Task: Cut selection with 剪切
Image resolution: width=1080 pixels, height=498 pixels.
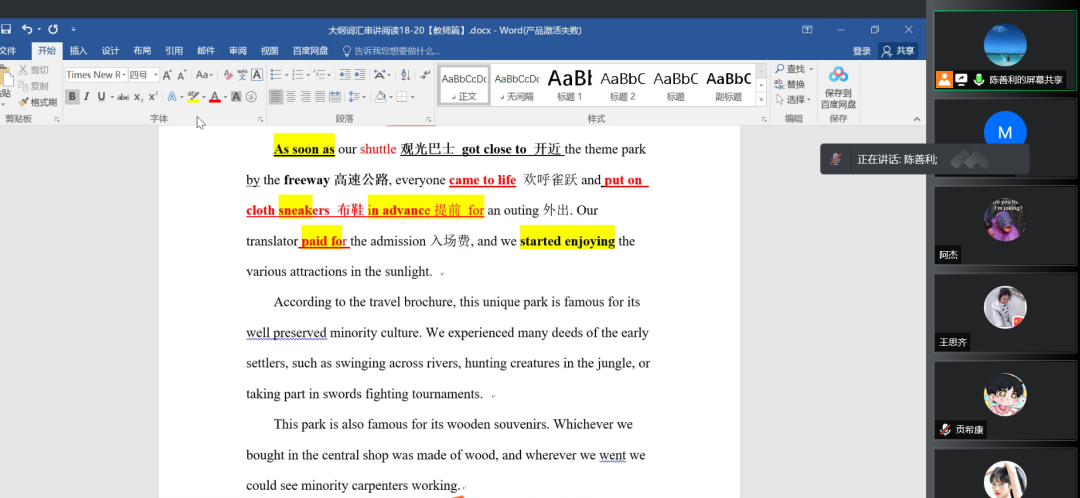Action: tap(33, 70)
